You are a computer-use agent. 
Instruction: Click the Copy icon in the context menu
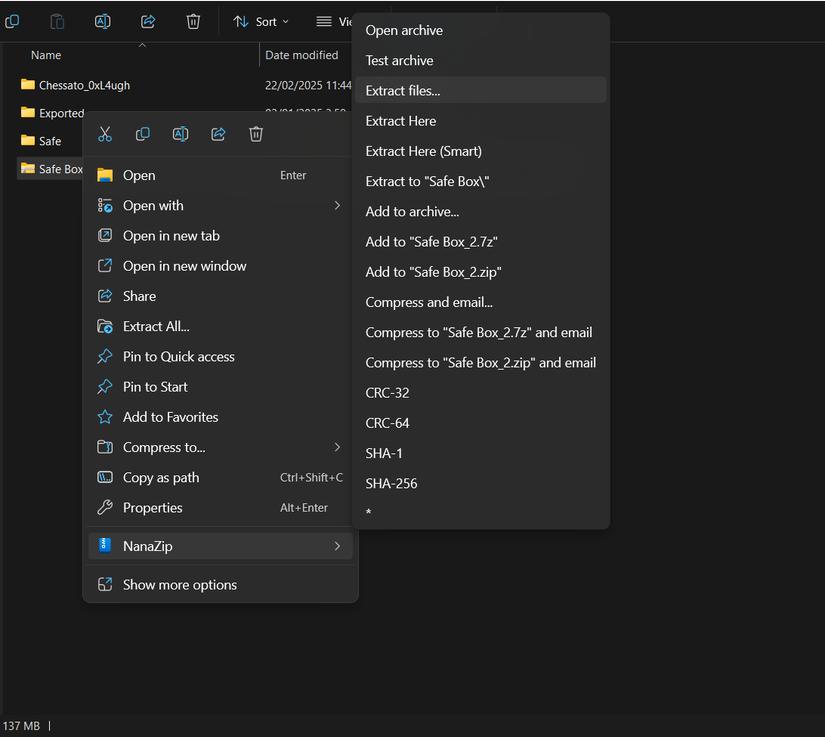[x=142, y=133]
